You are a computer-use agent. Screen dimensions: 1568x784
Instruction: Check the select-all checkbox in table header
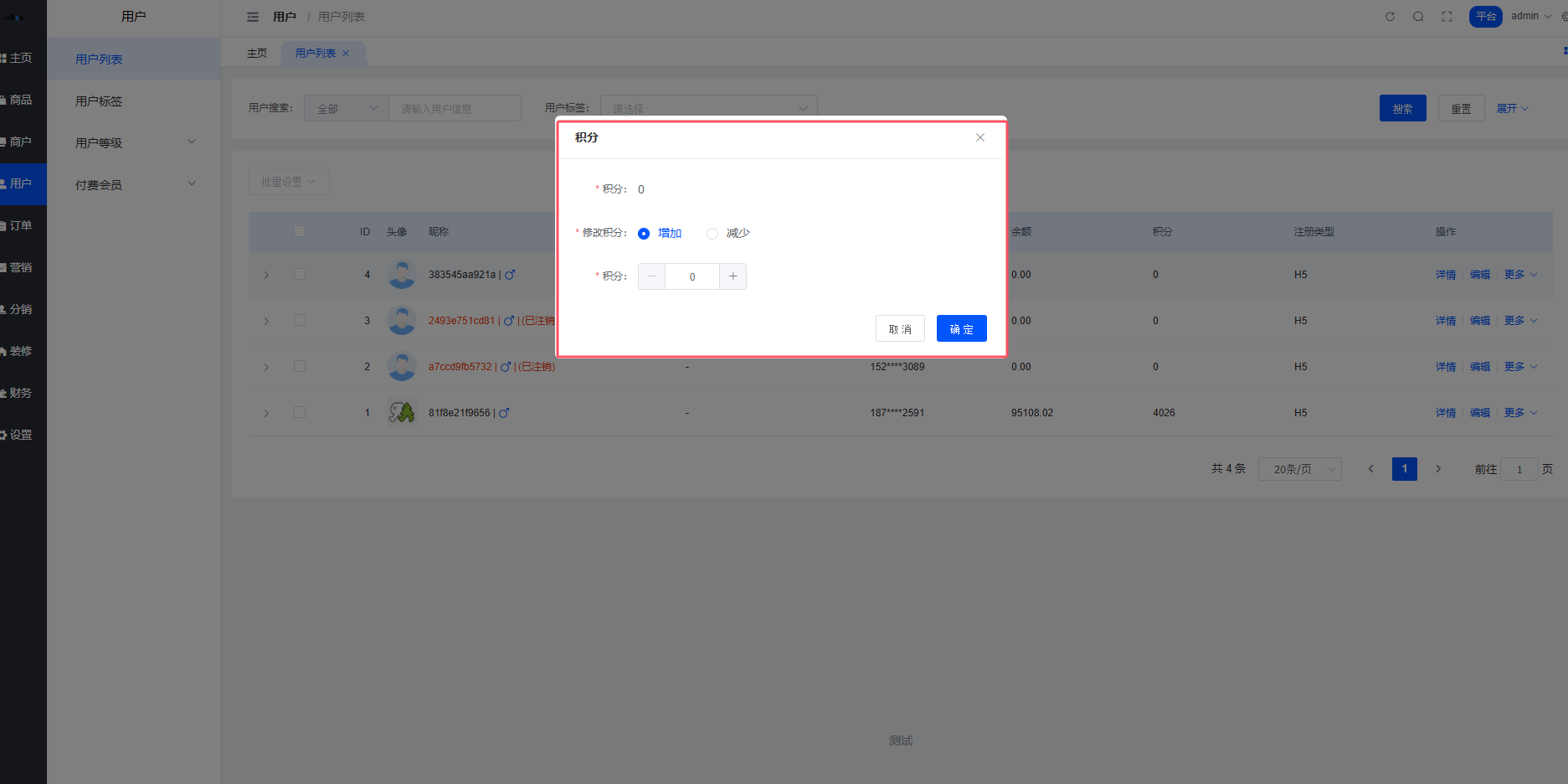pyautogui.click(x=300, y=231)
